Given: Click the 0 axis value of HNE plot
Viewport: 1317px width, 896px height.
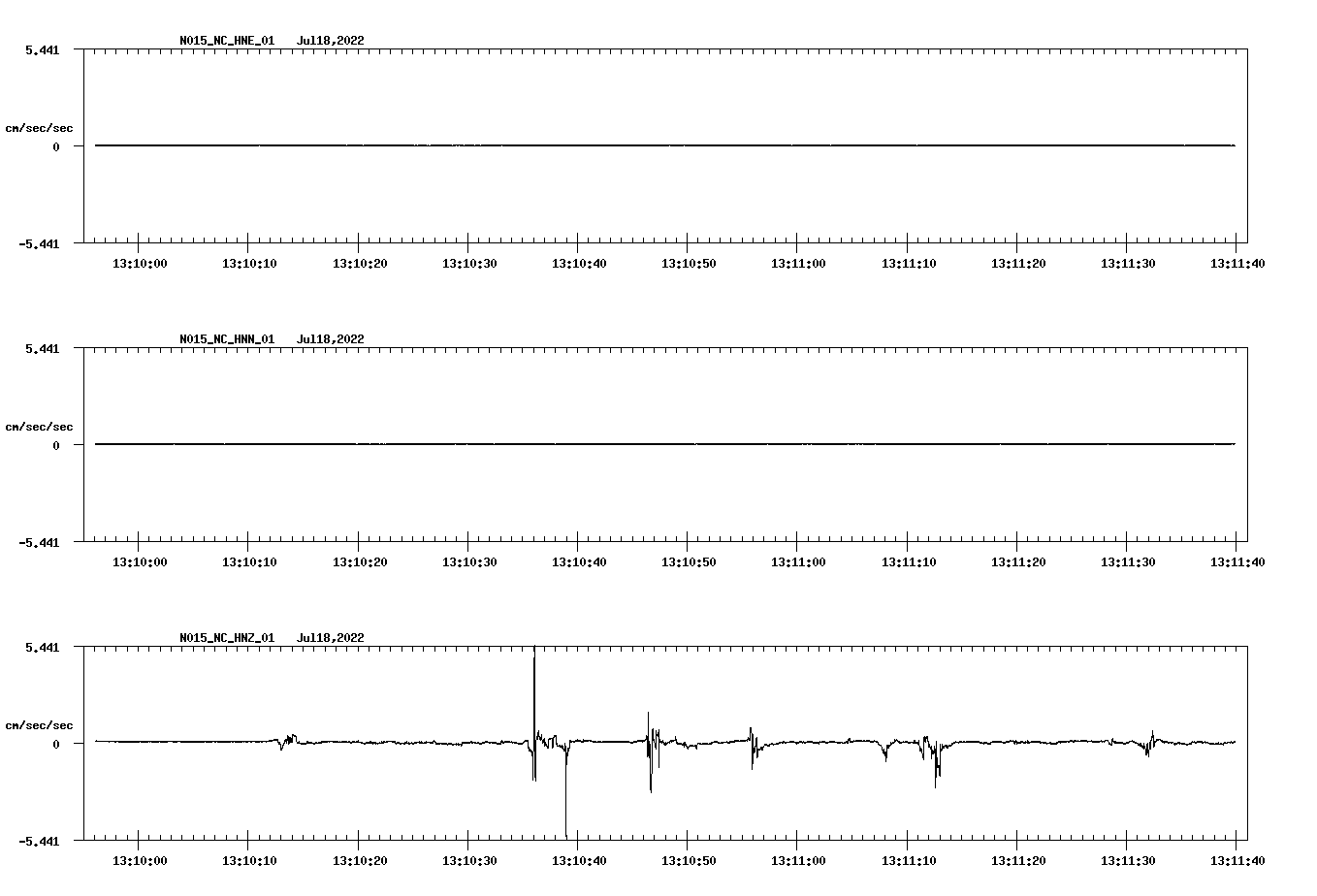Looking at the screenshot, I should [56, 146].
